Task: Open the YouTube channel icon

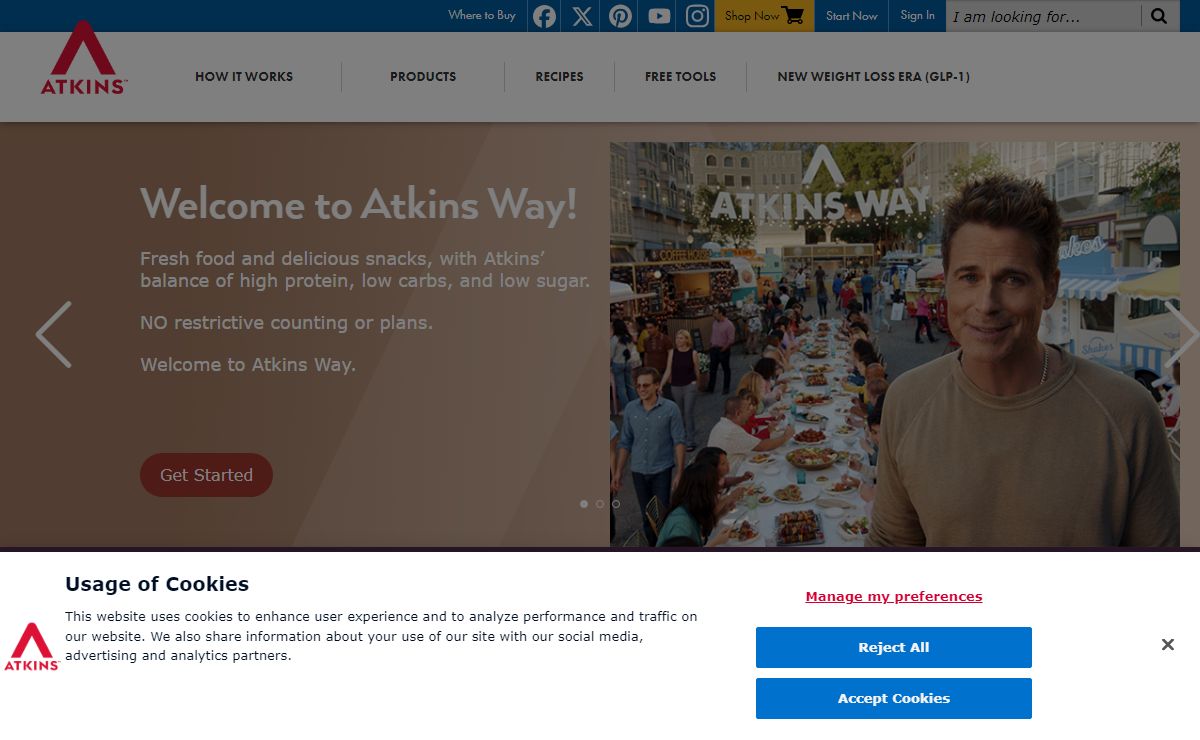Action: click(659, 16)
